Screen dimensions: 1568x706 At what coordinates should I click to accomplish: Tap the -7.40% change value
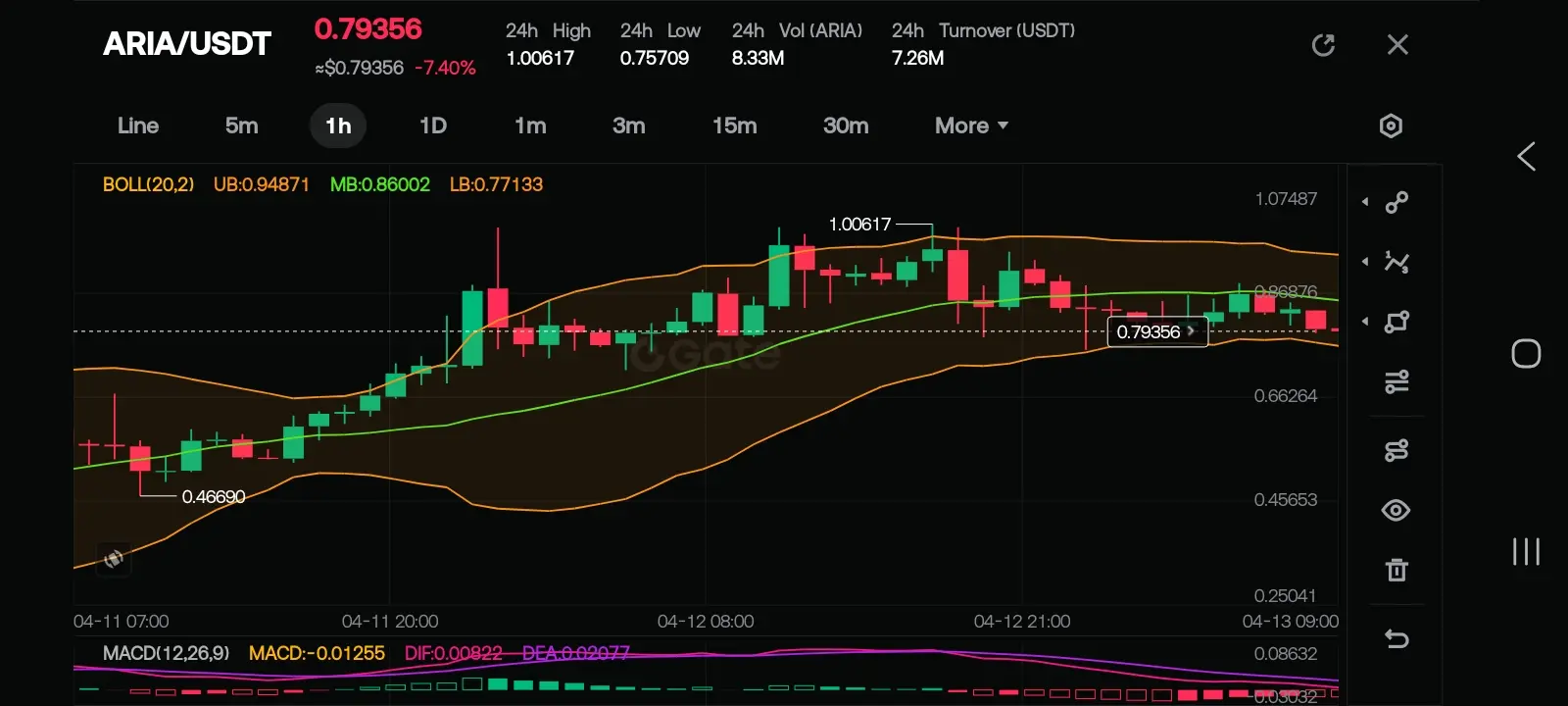click(445, 68)
